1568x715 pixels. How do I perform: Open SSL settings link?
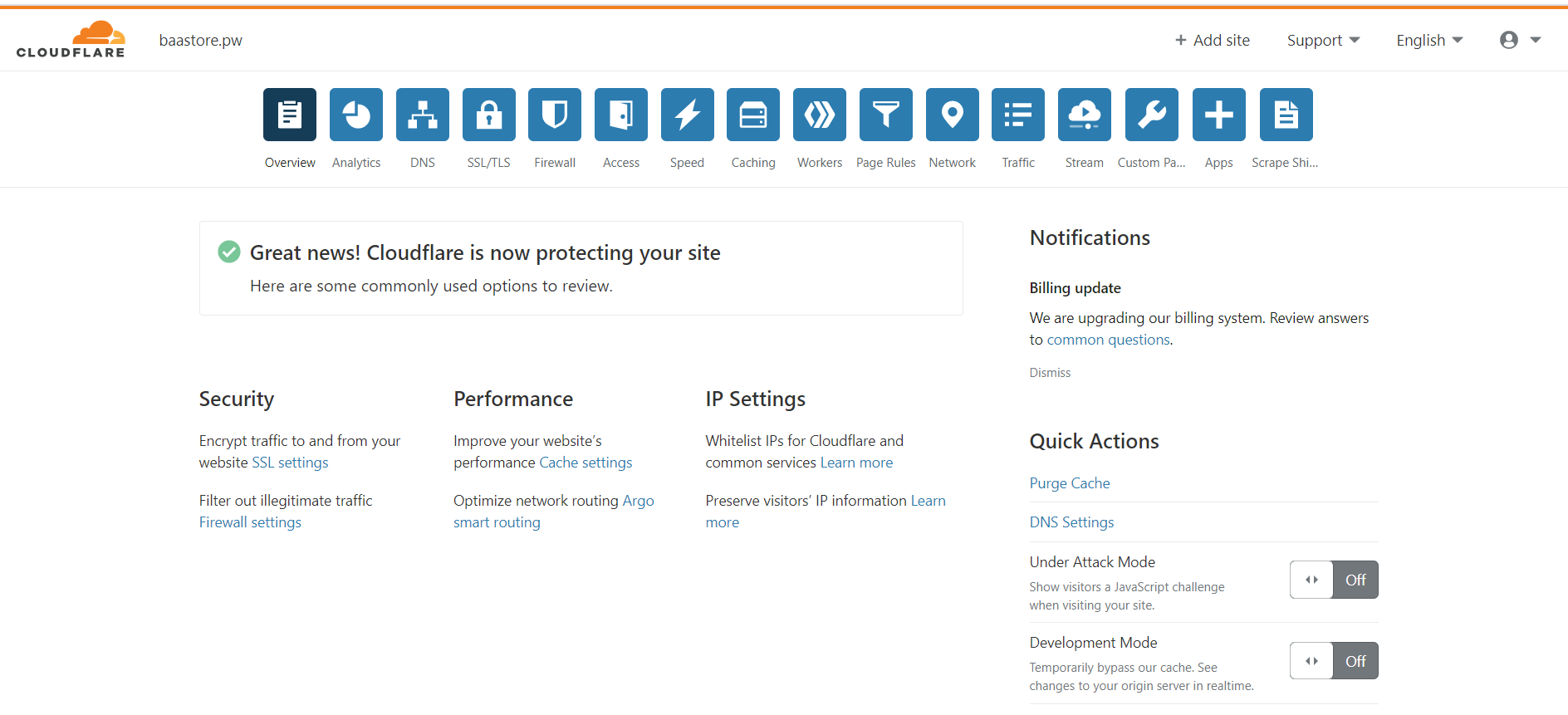tap(290, 463)
